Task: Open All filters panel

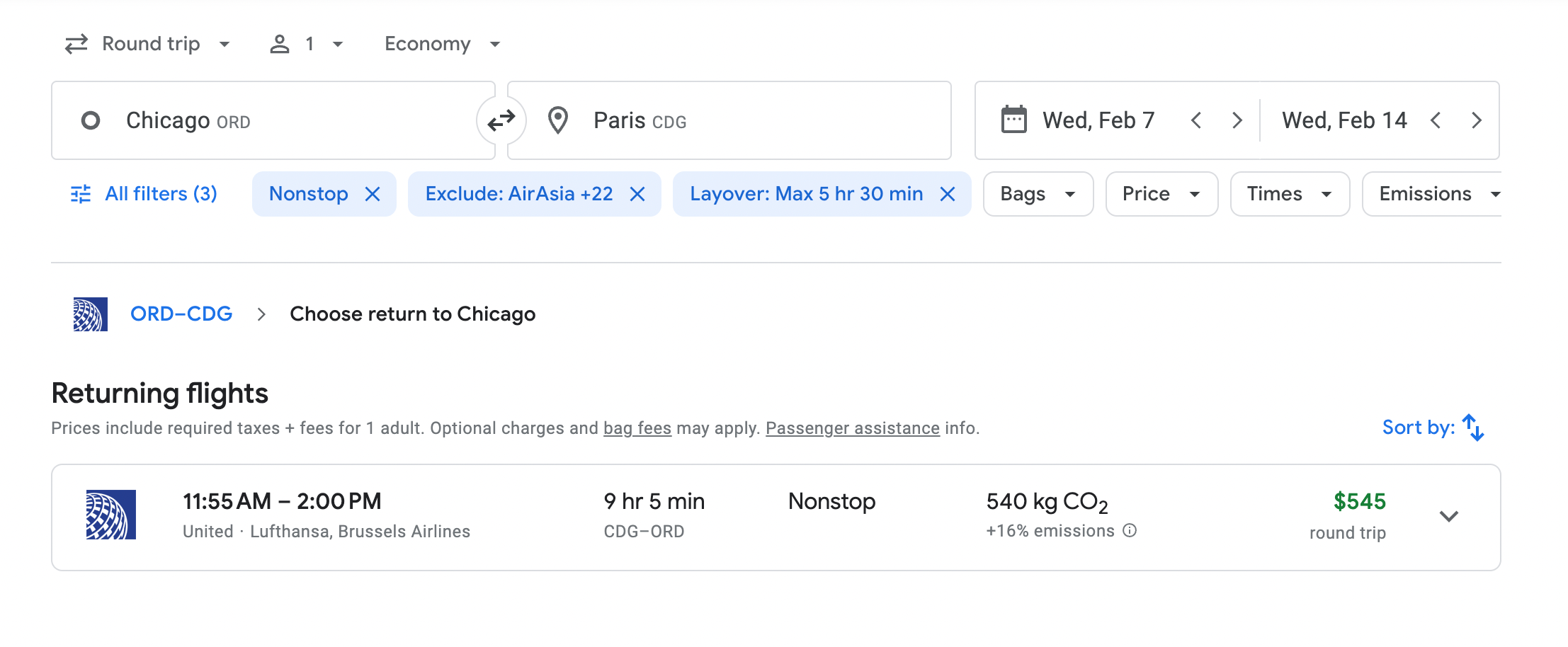Action: [x=144, y=194]
